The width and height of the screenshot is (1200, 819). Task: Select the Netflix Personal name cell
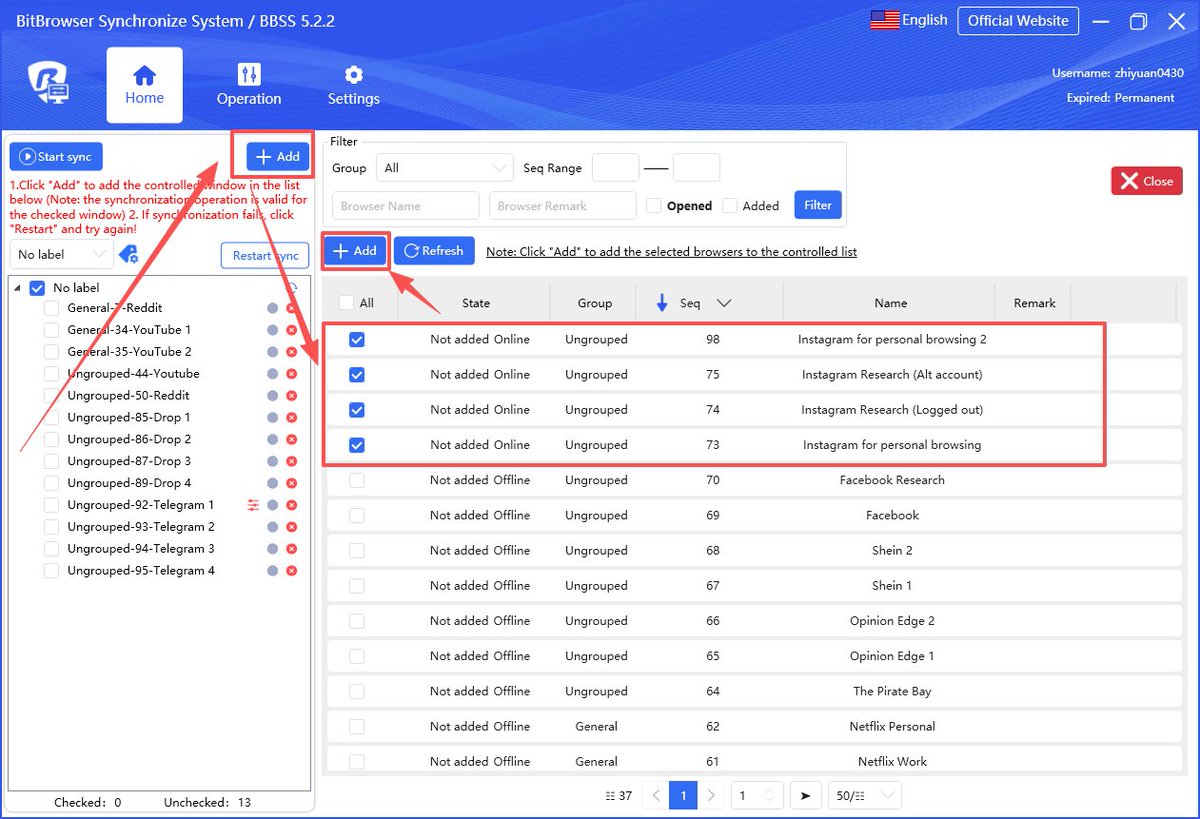890,726
